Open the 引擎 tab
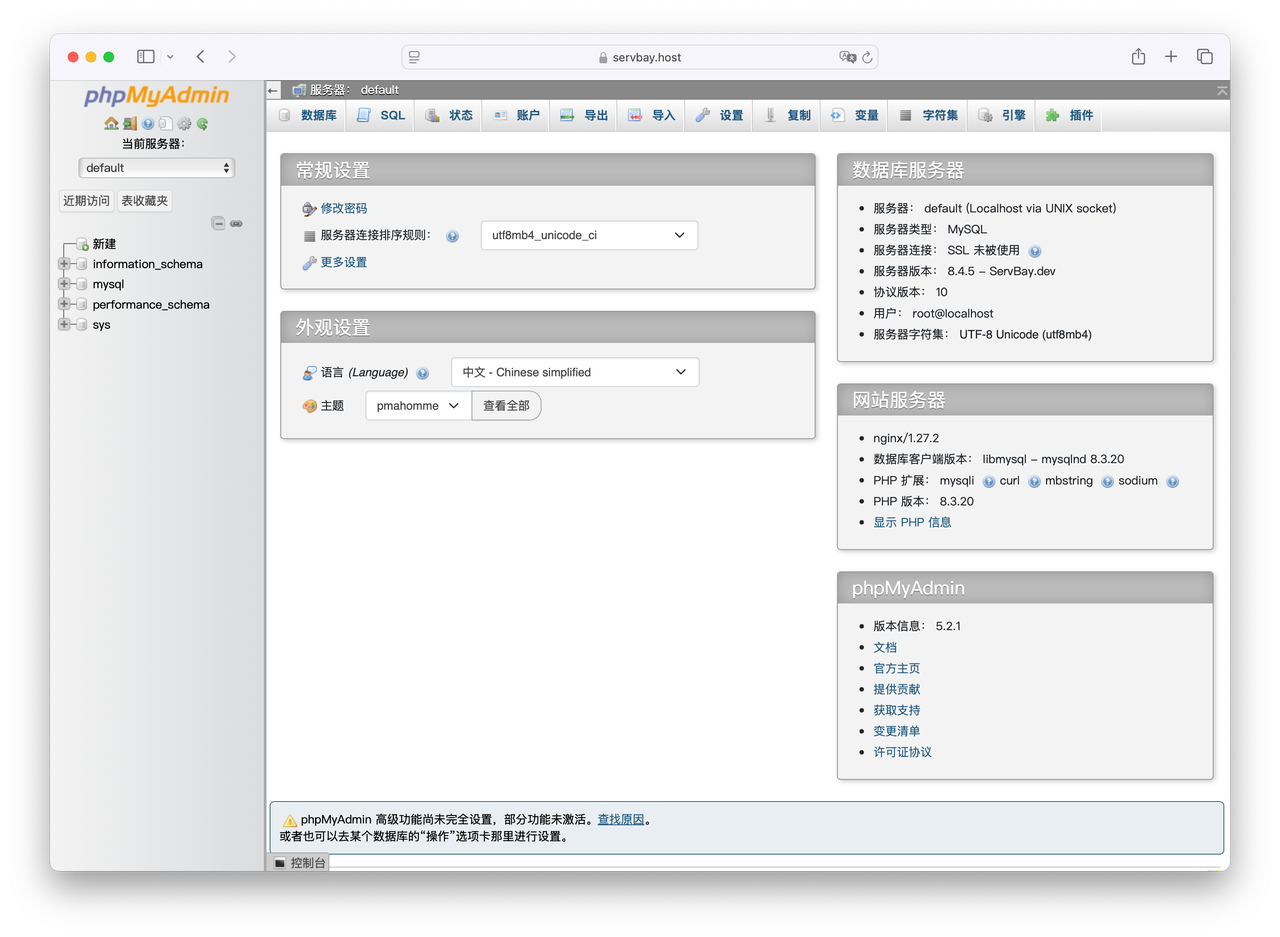Screen dimensions: 1280x937 [x=1002, y=116]
